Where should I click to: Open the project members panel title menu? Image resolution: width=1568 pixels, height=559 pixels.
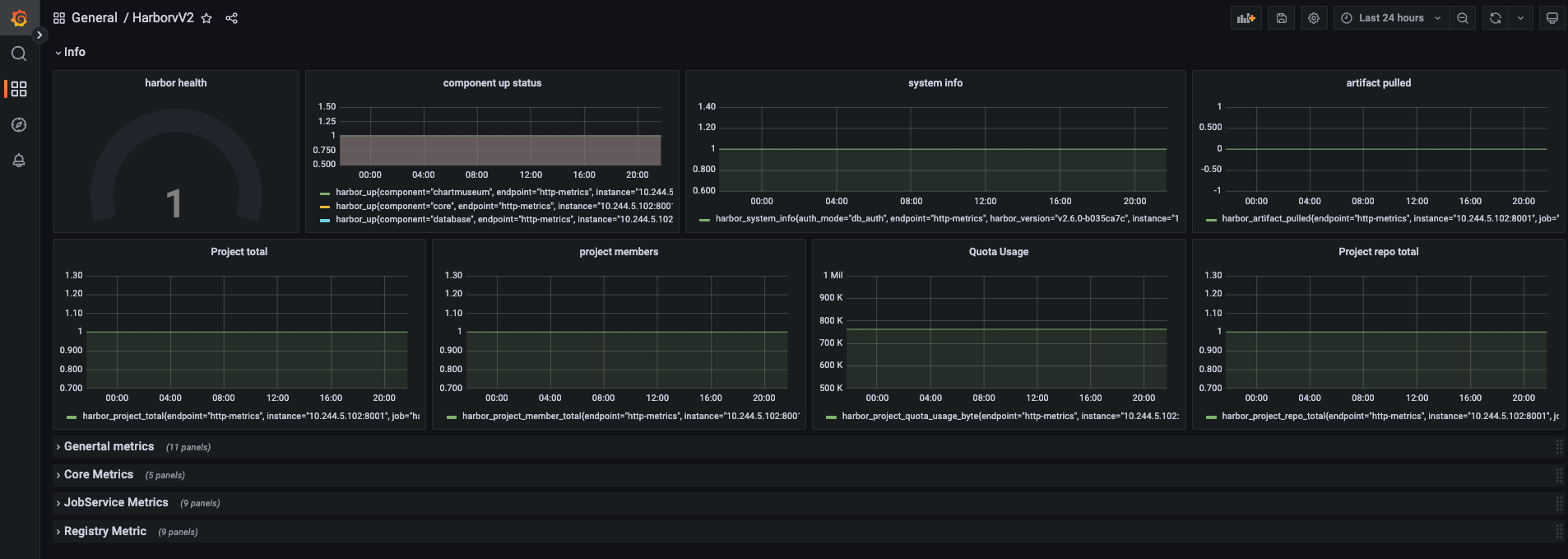click(x=619, y=252)
